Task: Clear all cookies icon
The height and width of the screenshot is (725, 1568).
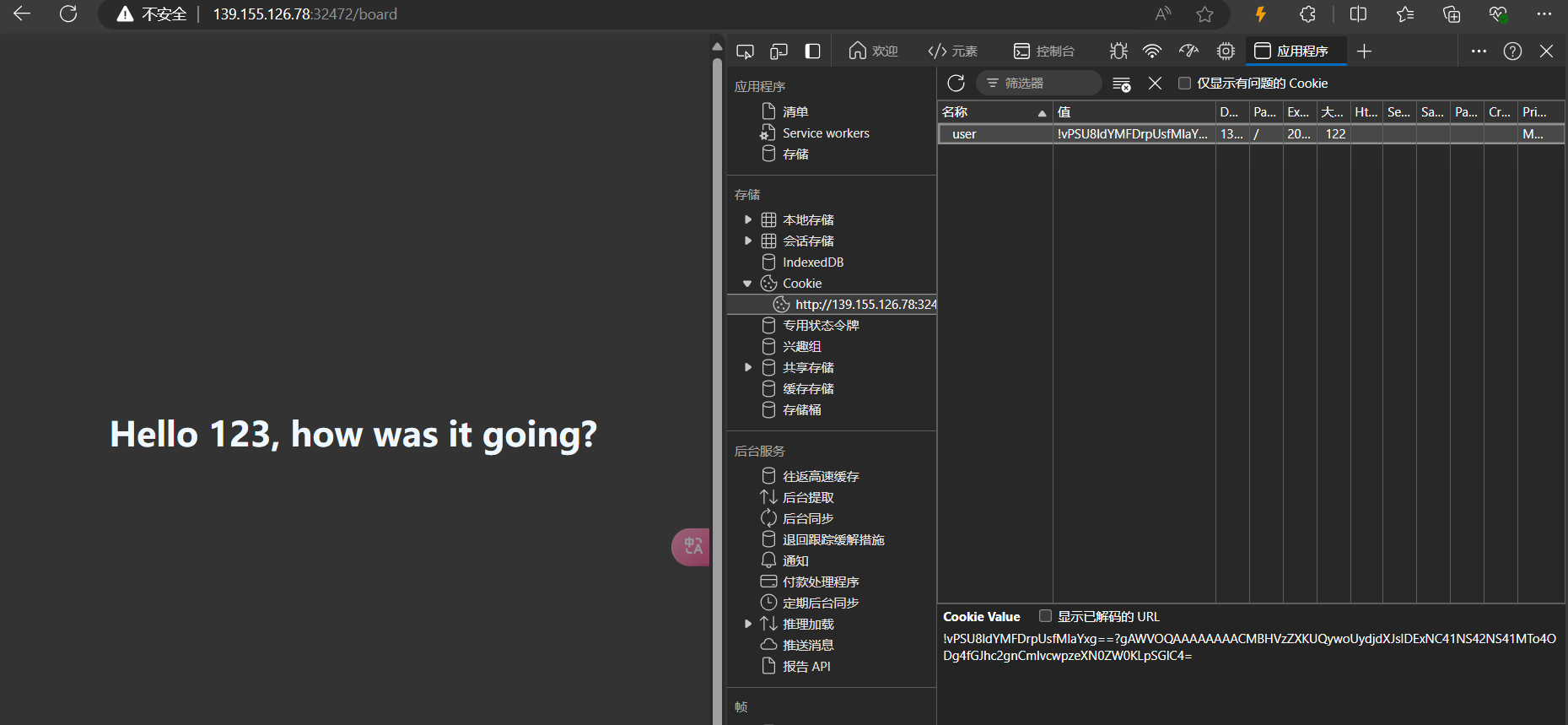Action: (1121, 84)
